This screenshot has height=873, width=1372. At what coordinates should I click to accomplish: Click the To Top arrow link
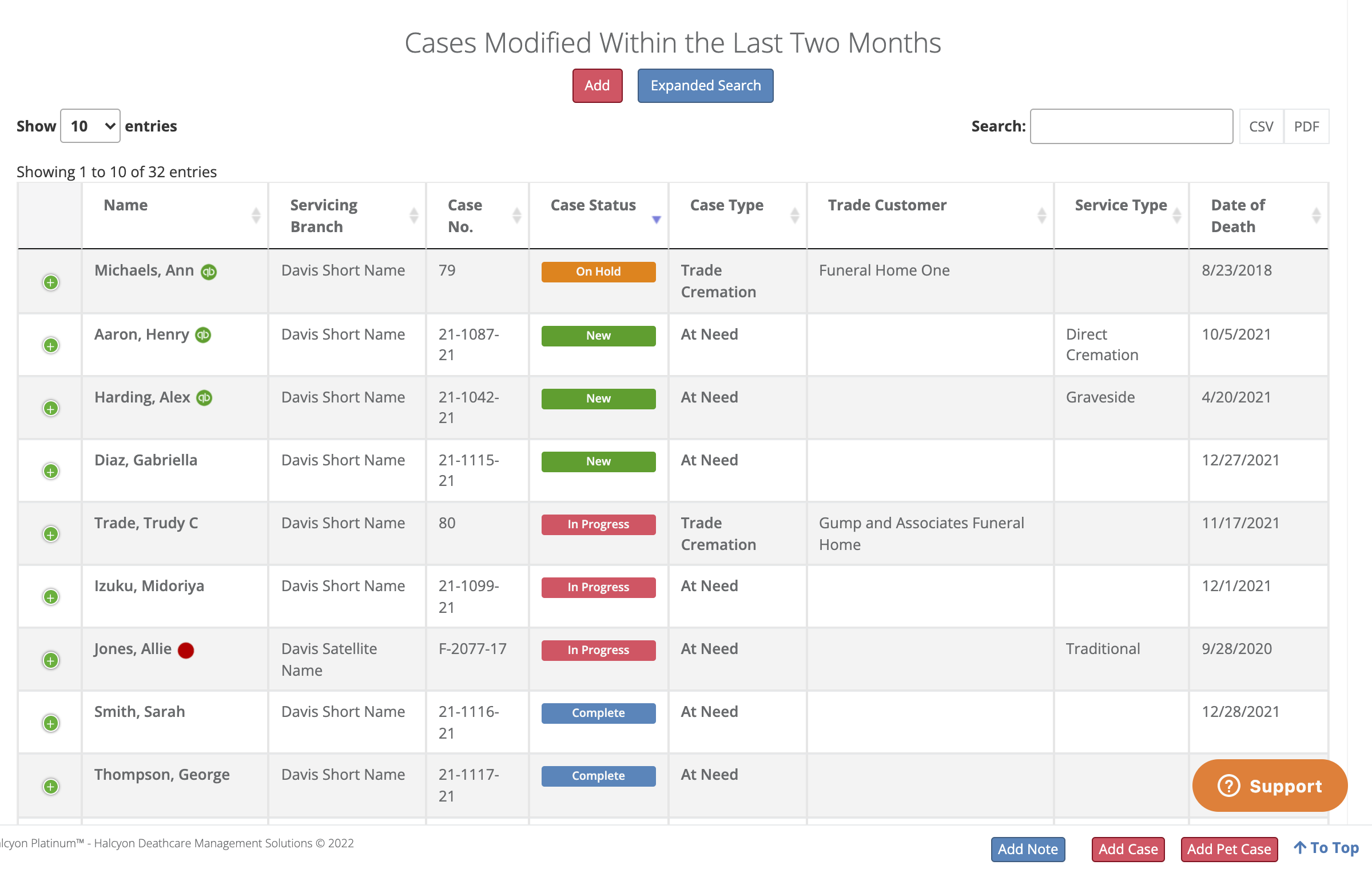point(1326,848)
